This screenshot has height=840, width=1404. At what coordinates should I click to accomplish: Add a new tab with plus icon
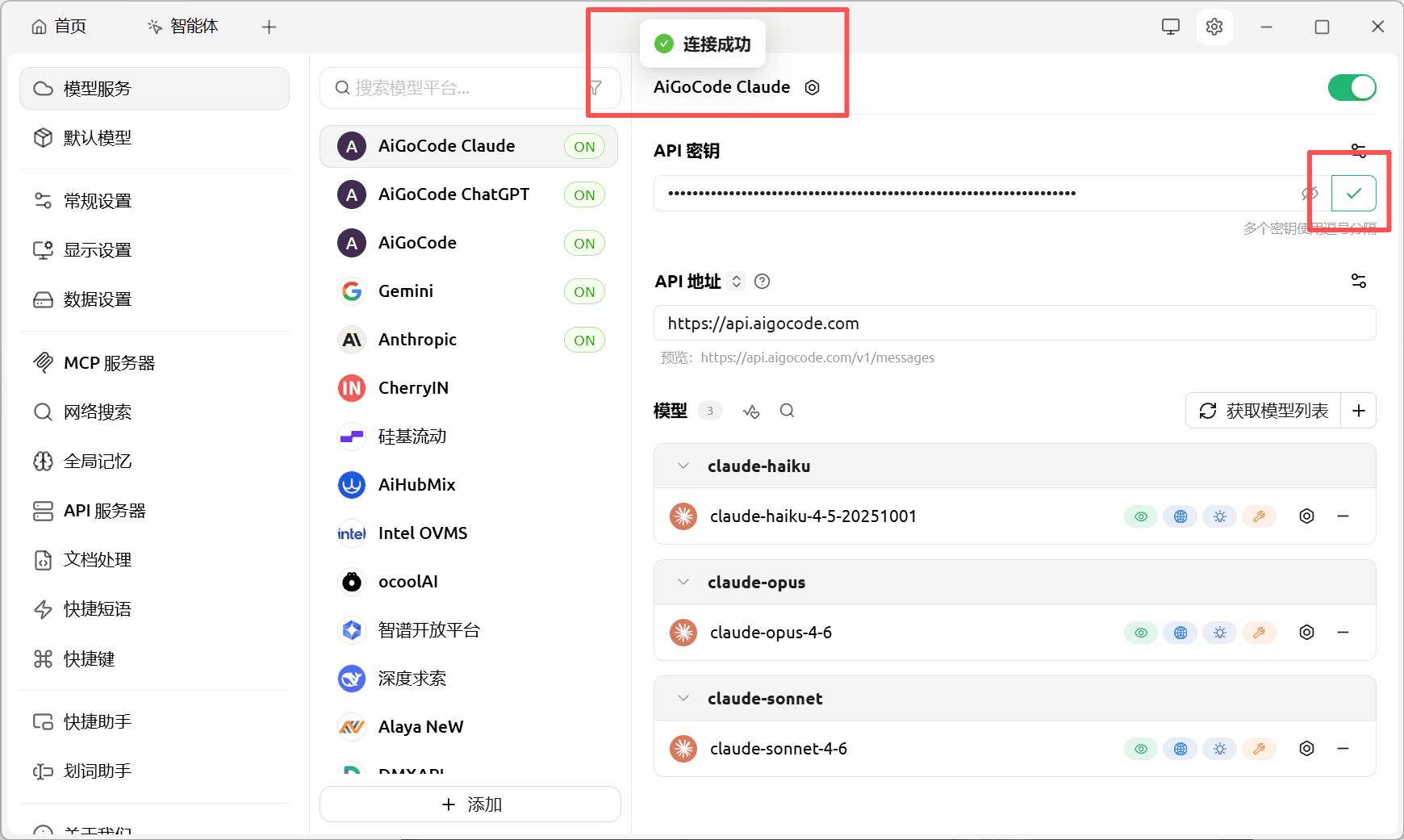pyautogui.click(x=270, y=27)
